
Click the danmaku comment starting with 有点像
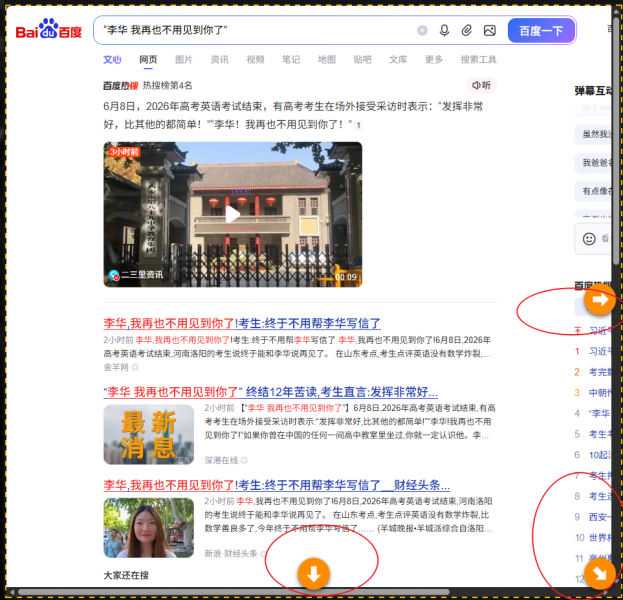(593, 191)
